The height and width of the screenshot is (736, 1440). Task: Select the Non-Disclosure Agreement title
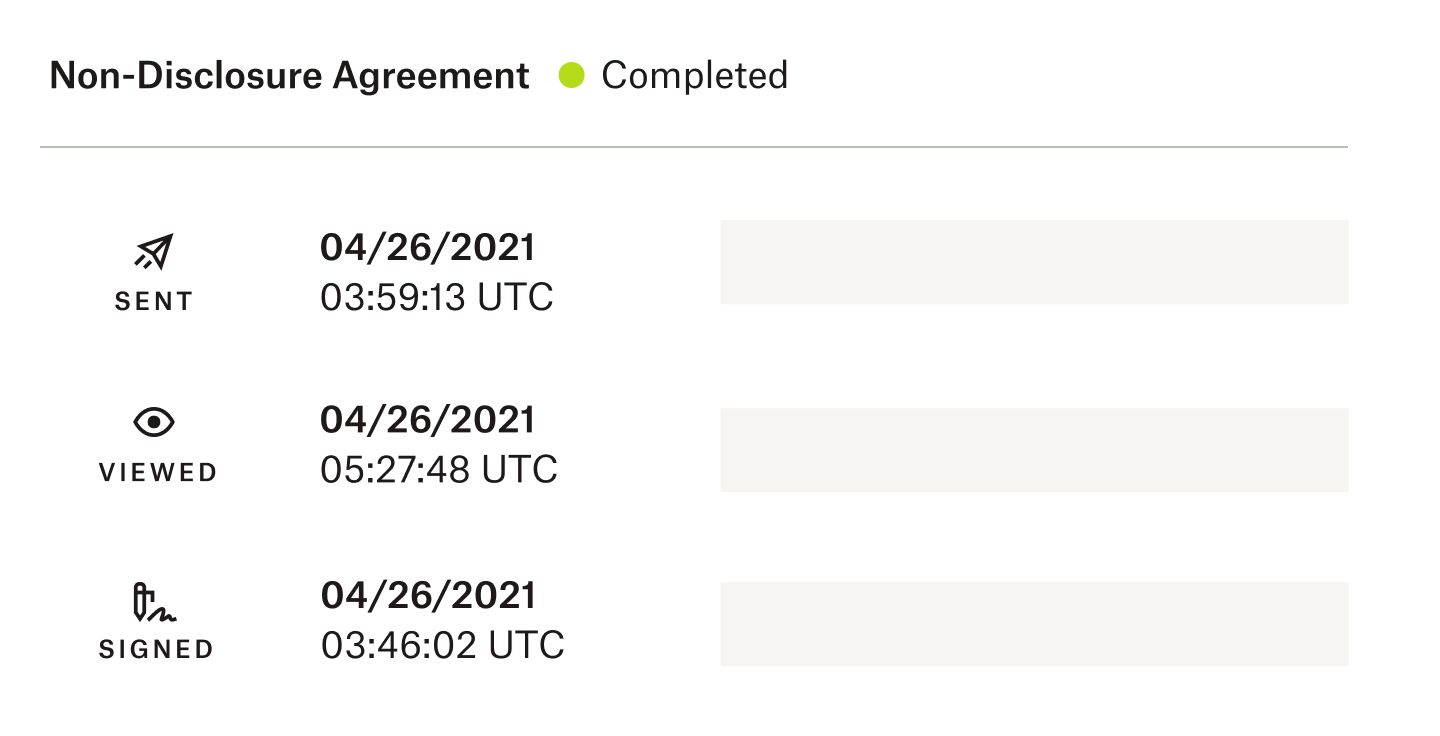(289, 76)
